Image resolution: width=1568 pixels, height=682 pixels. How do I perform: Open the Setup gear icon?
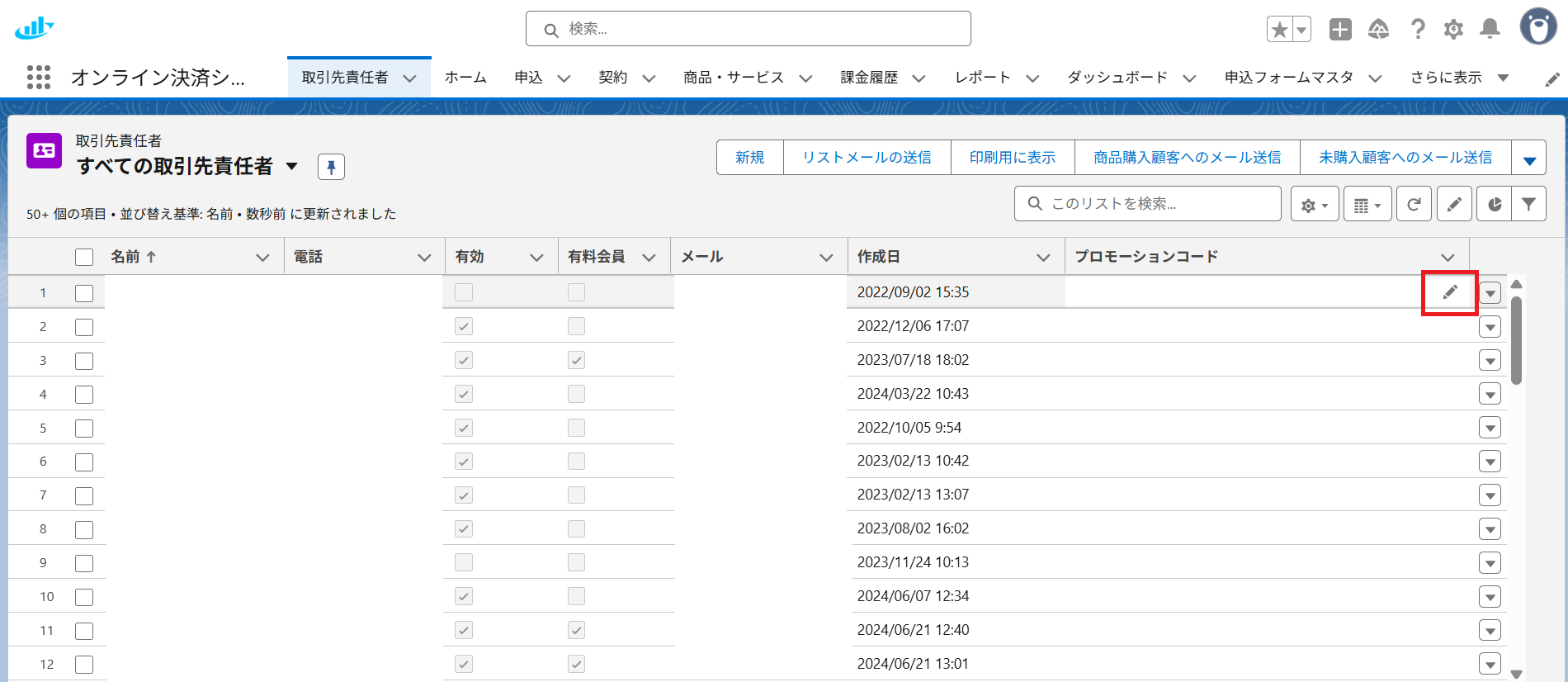1453,30
